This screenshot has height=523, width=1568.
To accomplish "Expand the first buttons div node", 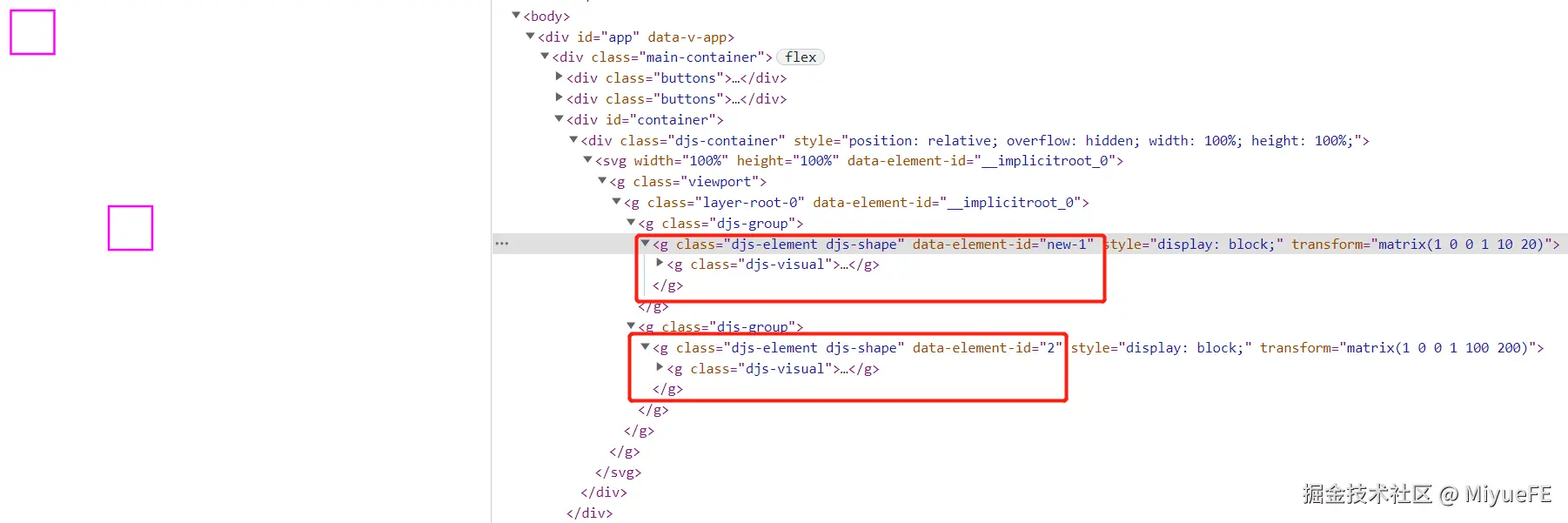I will point(559,77).
